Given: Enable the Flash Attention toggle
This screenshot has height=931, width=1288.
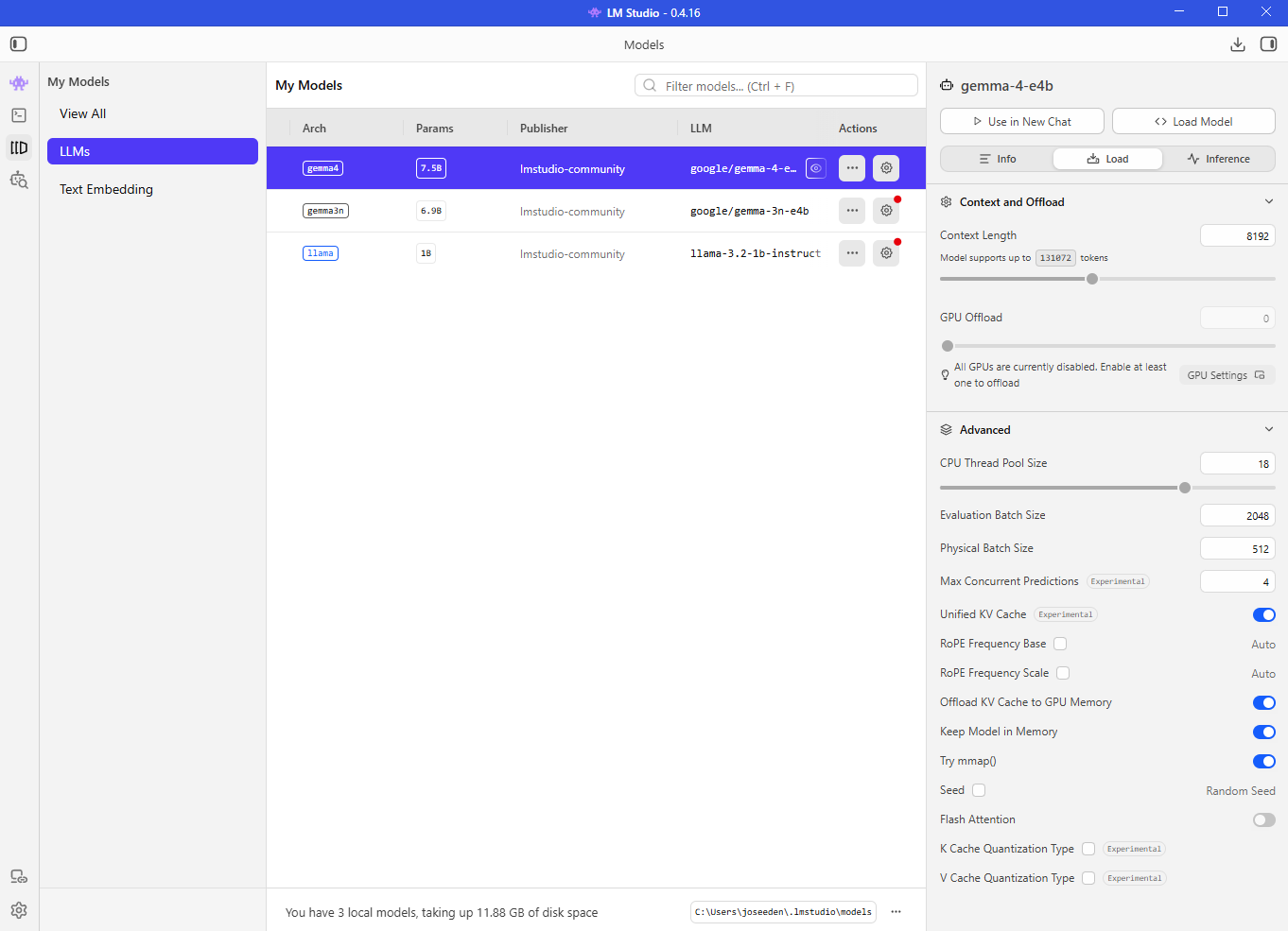Looking at the screenshot, I should [x=1264, y=819].
